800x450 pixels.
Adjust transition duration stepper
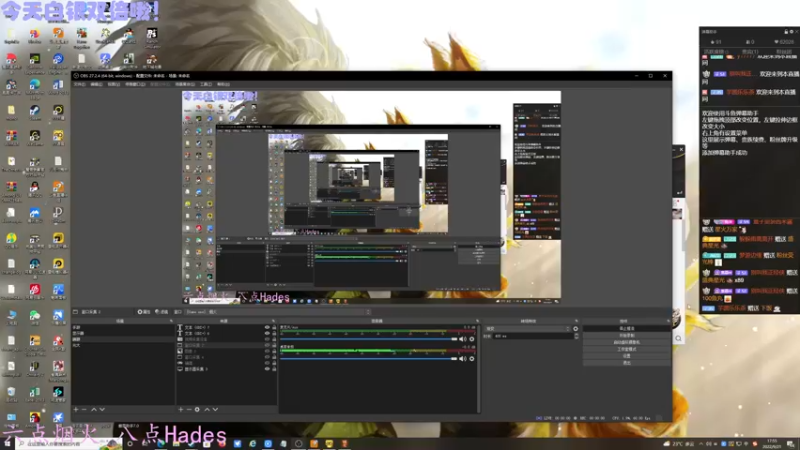click(577, 336)
